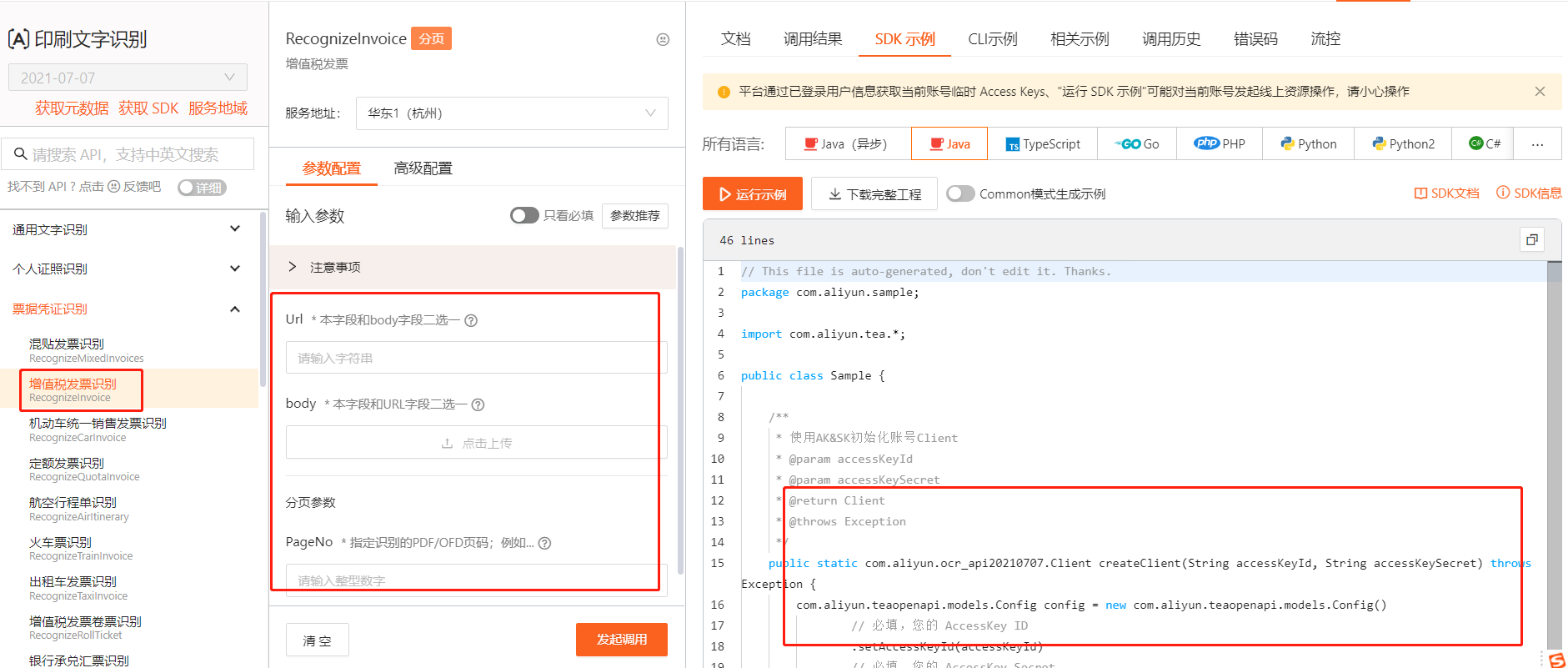Open the CLI示例 tab

click(x=993, y=39)
